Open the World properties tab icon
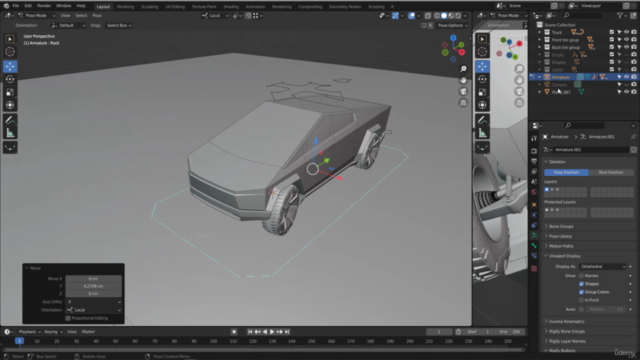This screenshot has height=360, width=640. 534,192
